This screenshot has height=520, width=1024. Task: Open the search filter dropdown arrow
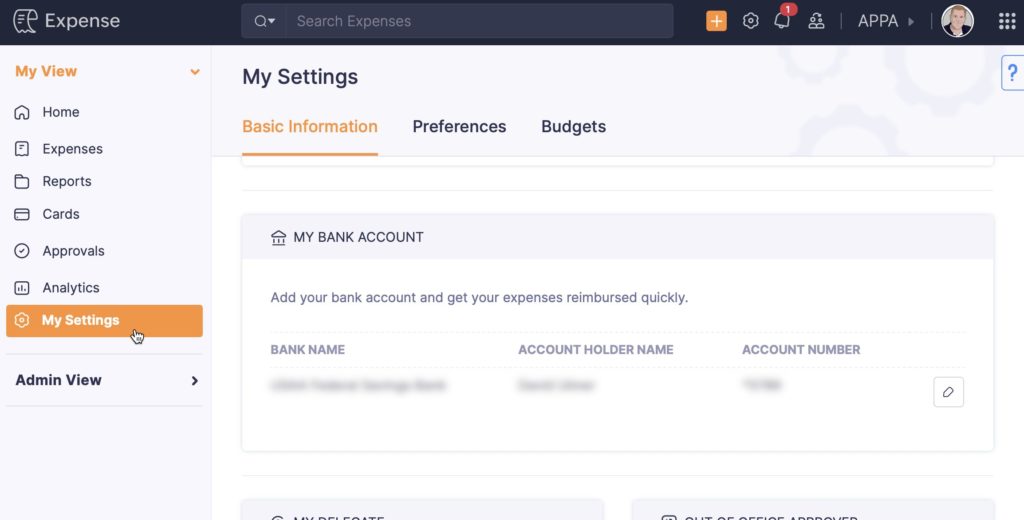[x=264, y=21]
